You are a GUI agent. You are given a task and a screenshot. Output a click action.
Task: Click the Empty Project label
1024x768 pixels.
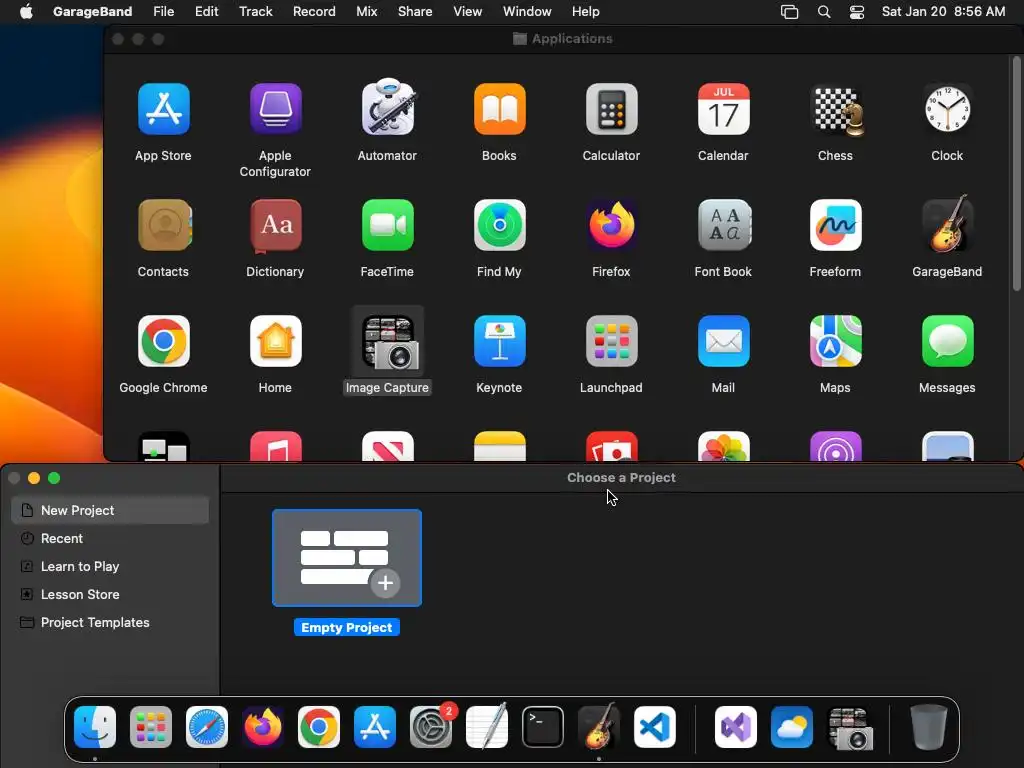tap(347, 627)
